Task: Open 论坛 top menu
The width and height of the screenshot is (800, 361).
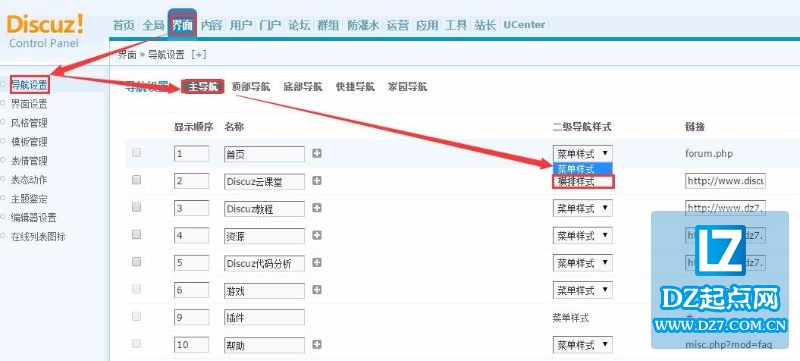Action: (299, 25)
